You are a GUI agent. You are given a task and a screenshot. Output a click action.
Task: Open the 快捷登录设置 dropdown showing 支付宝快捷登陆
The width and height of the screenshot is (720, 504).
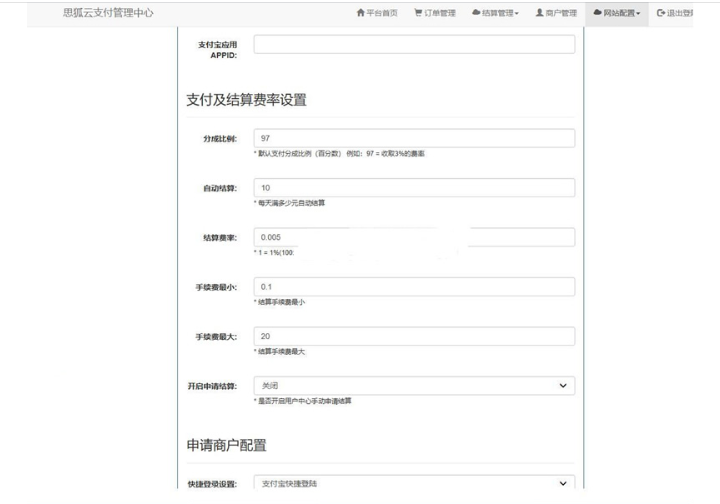(414, 484)
